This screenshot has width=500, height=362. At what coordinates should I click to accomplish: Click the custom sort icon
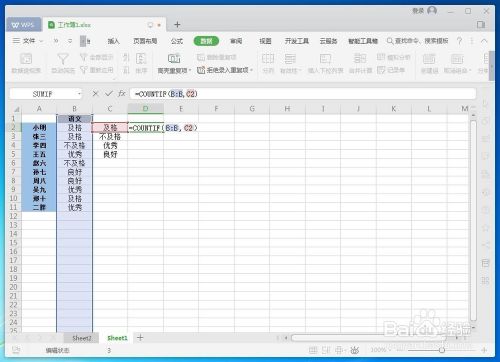pos(141,59)
